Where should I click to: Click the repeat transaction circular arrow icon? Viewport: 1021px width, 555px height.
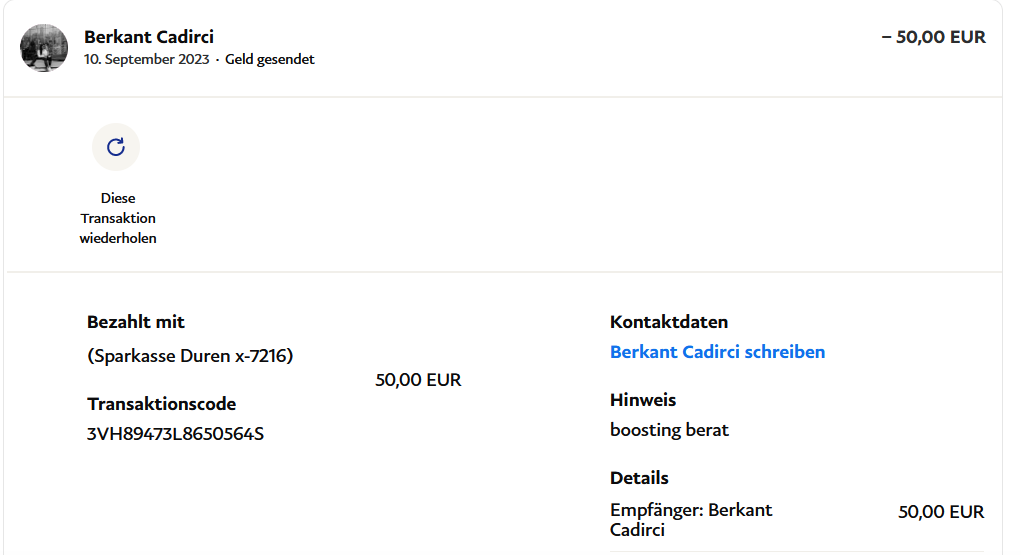116,147
